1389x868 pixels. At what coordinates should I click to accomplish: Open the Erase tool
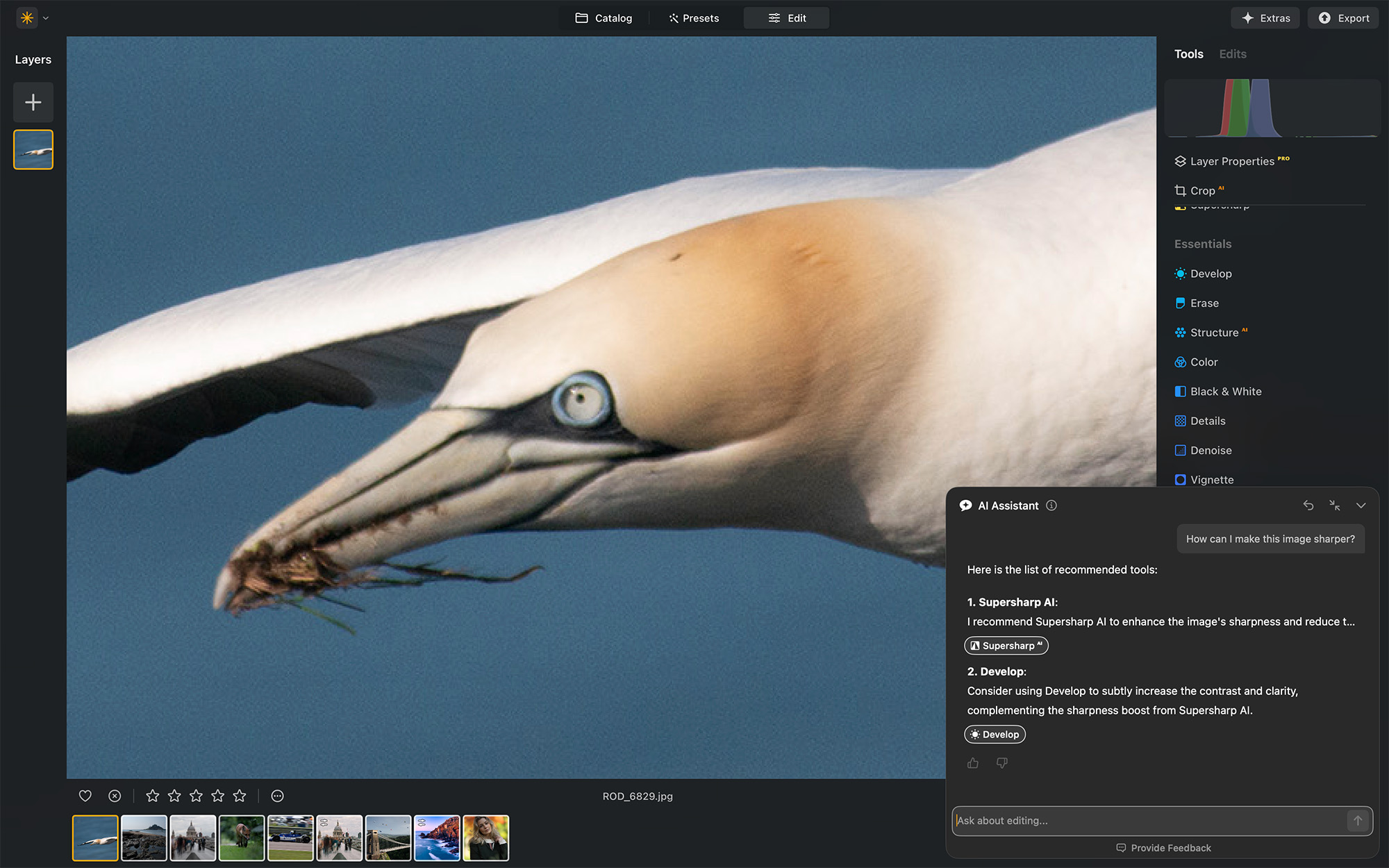(x=1204, y=303)
